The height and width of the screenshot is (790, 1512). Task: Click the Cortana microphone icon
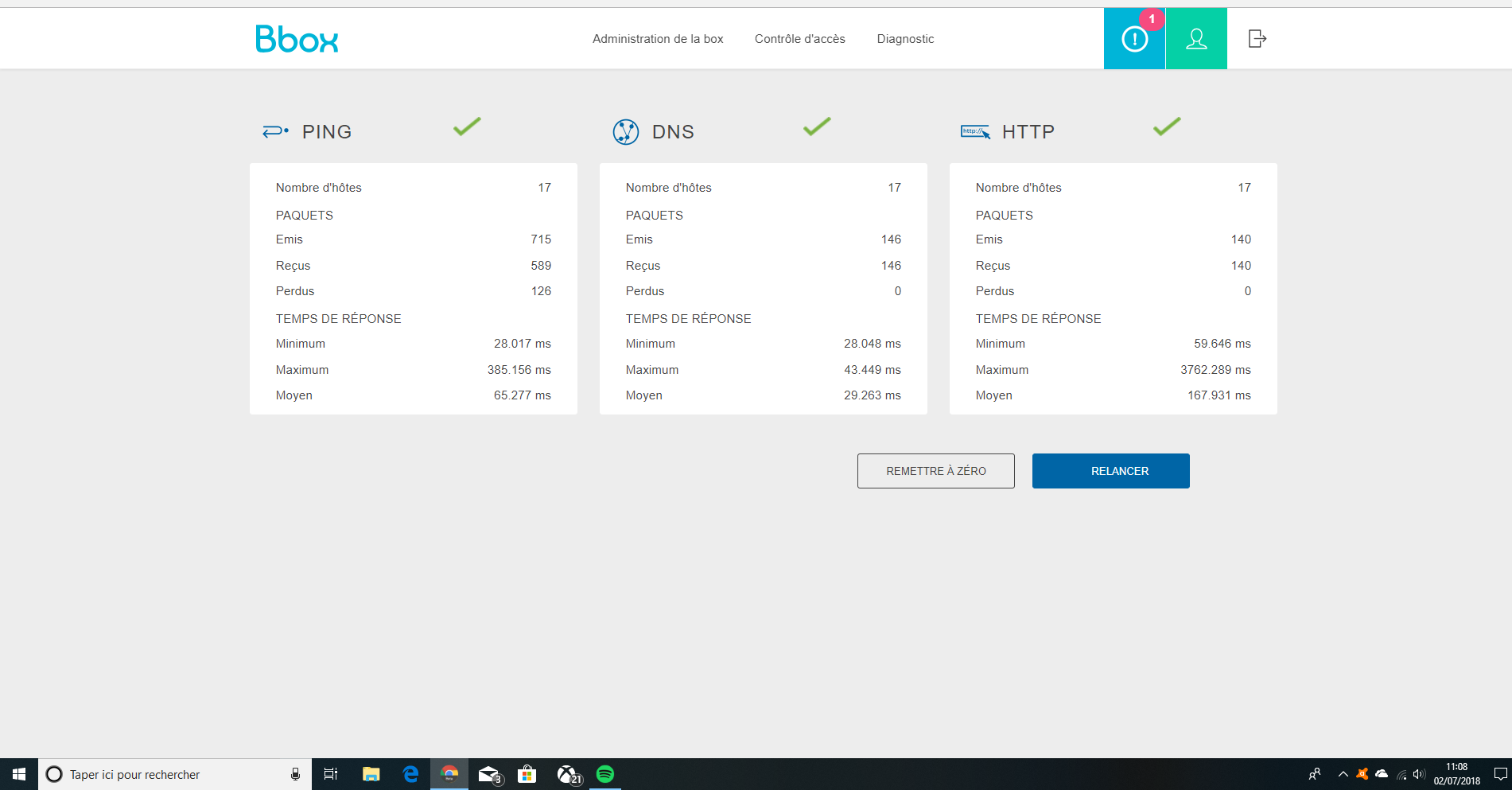(295, 774)
